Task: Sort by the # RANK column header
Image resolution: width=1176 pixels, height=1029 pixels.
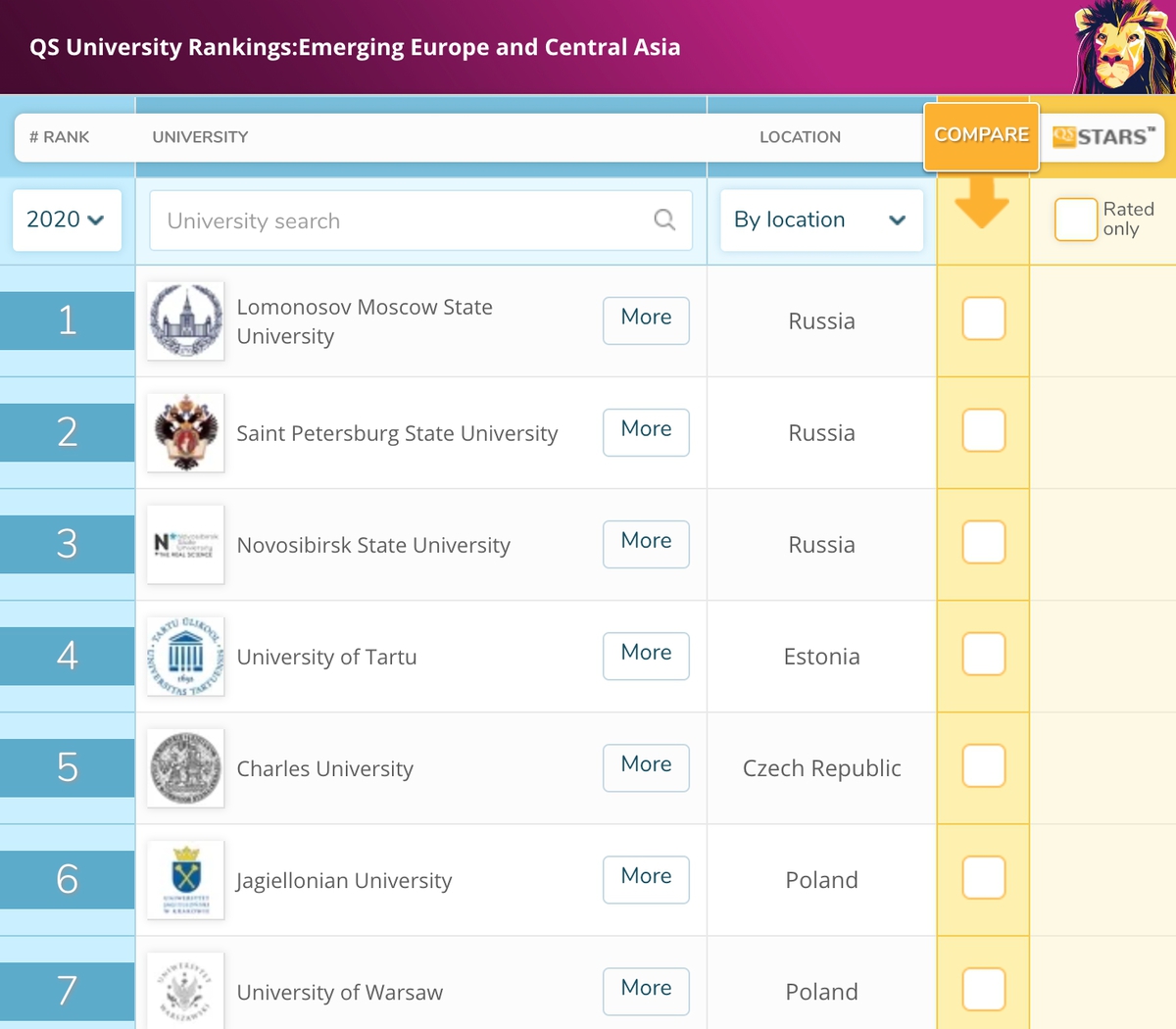Action: click(x=59, y=137)
